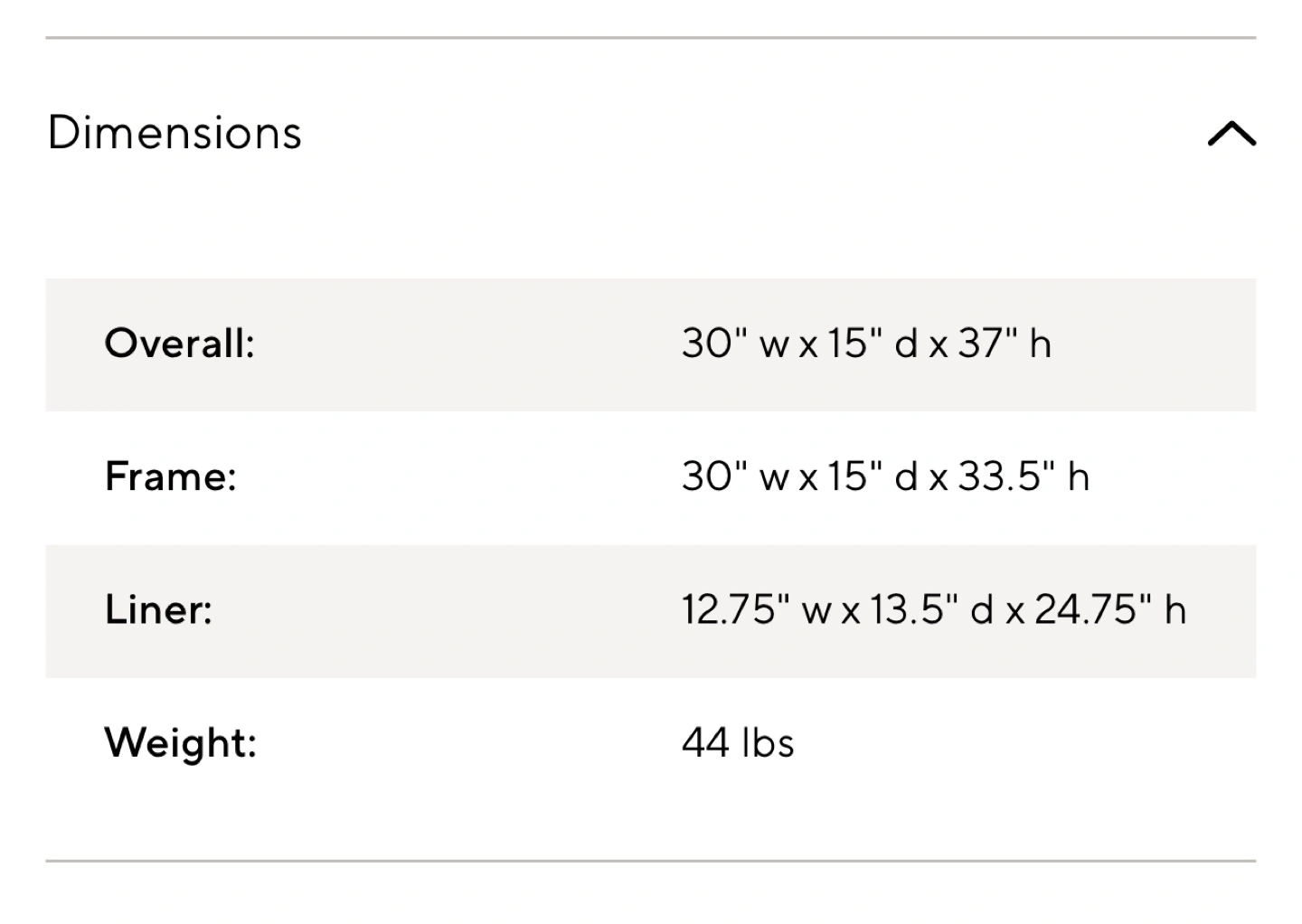1302x924 pixels.
Task: Select the Overall label
Action: 180,344
